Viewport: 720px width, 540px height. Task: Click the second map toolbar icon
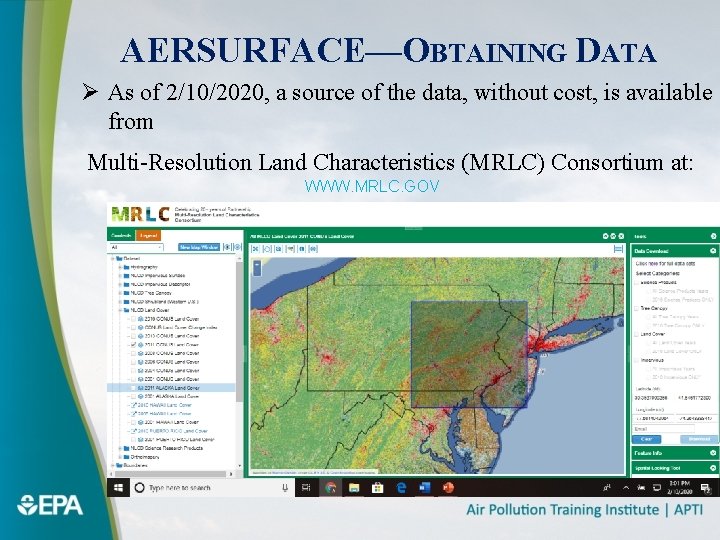(x=267, y=249)
